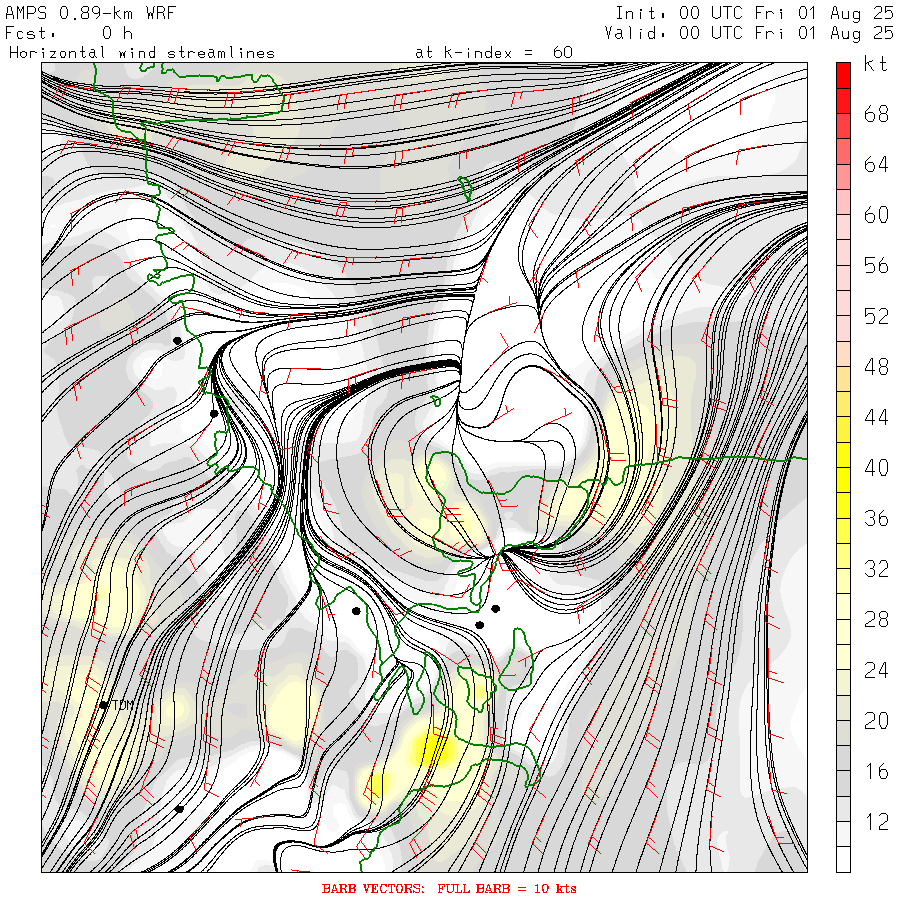Click the 68 value on the colorbar scale
The height and width of the screenshot is (900, 900).
pos(876,114)
